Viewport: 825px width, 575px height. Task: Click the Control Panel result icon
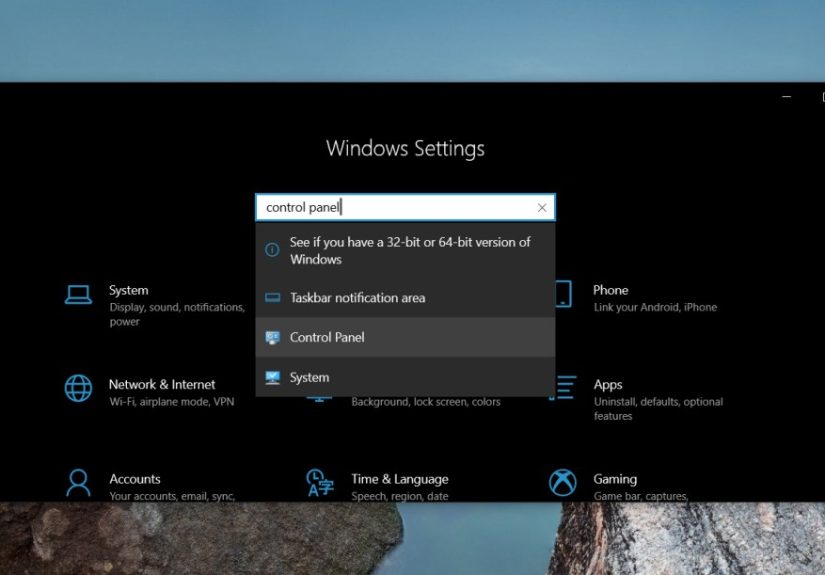(x=273, y=337)
